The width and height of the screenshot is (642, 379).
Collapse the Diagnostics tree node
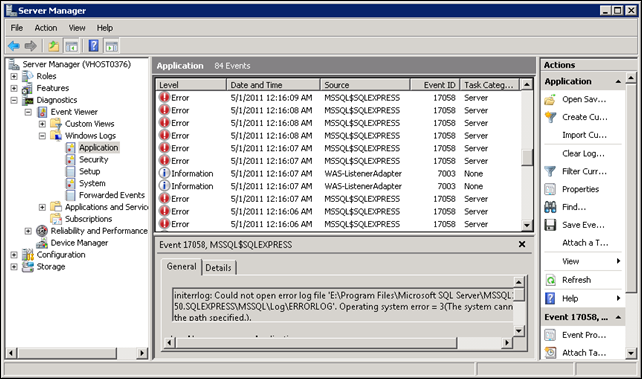point(14,100)
